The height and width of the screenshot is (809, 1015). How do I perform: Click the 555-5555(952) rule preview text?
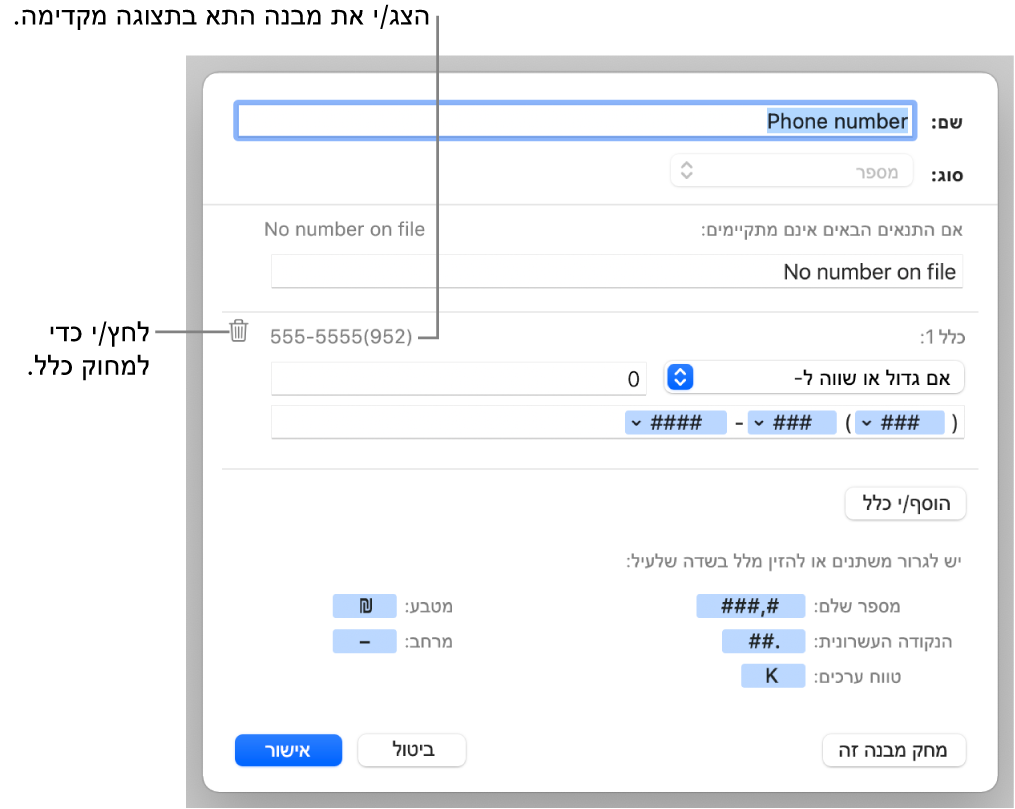[341, 338]
